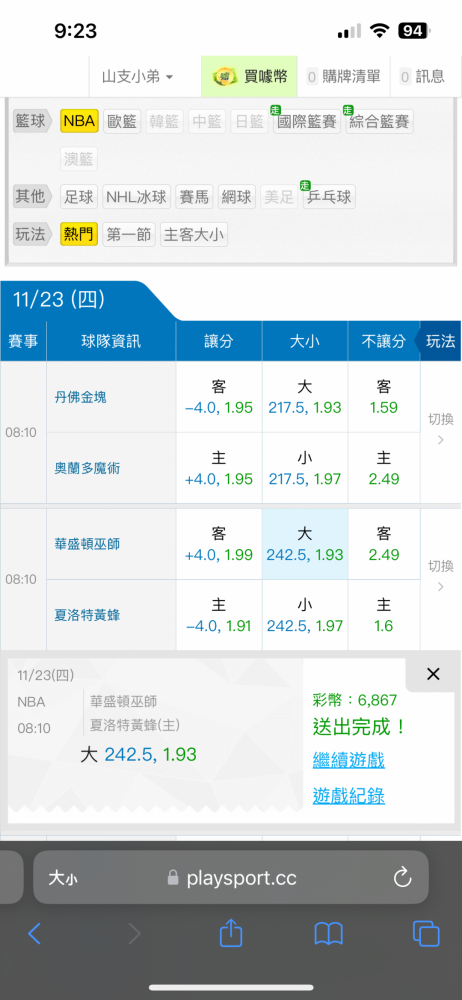This screenshot has height=1000, width=462.
Task: Select the 熱門 play type filter
Action: 79,235
